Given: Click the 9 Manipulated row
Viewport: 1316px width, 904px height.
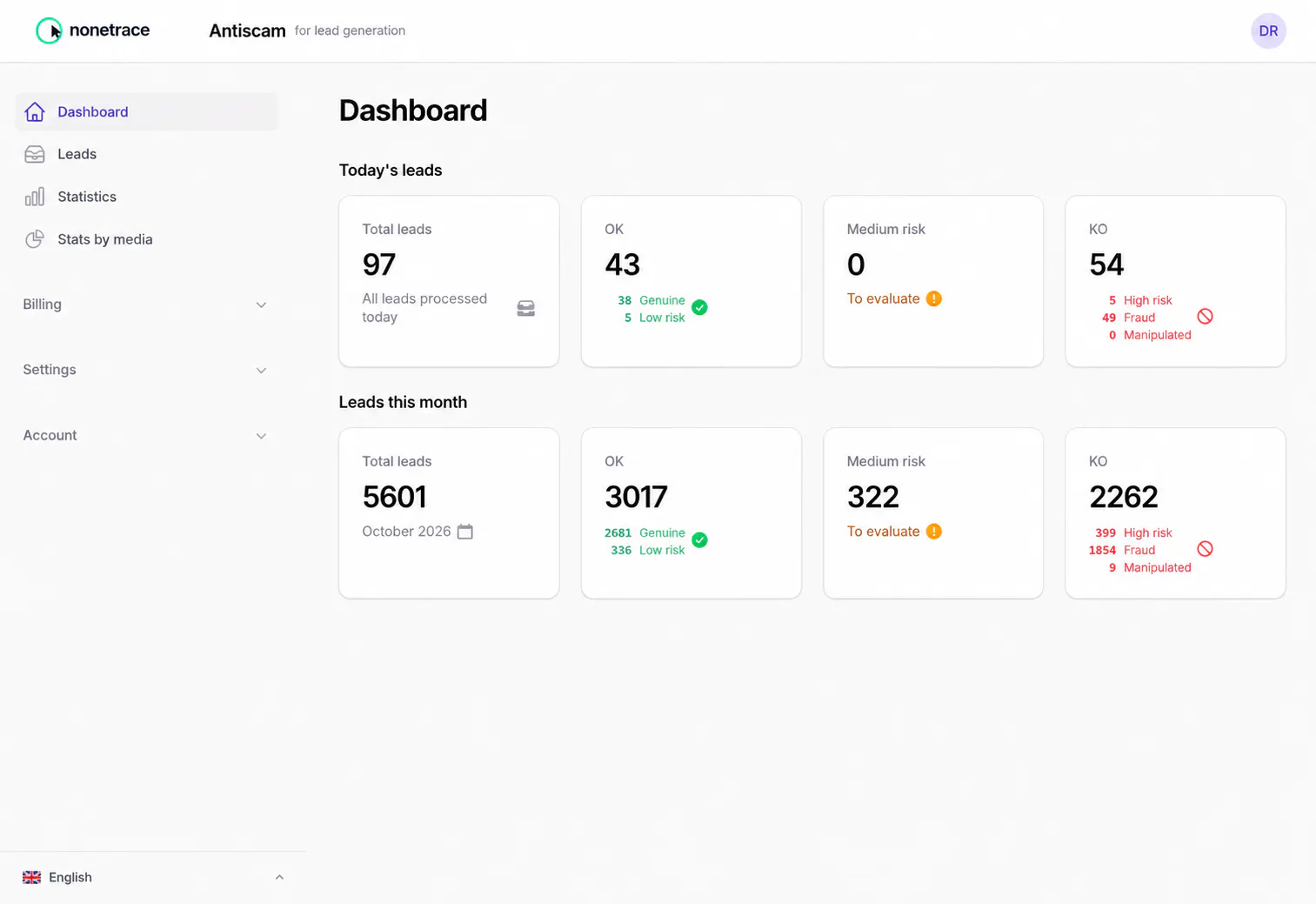Looking at the screenshot, I should tap(1150, 567).
